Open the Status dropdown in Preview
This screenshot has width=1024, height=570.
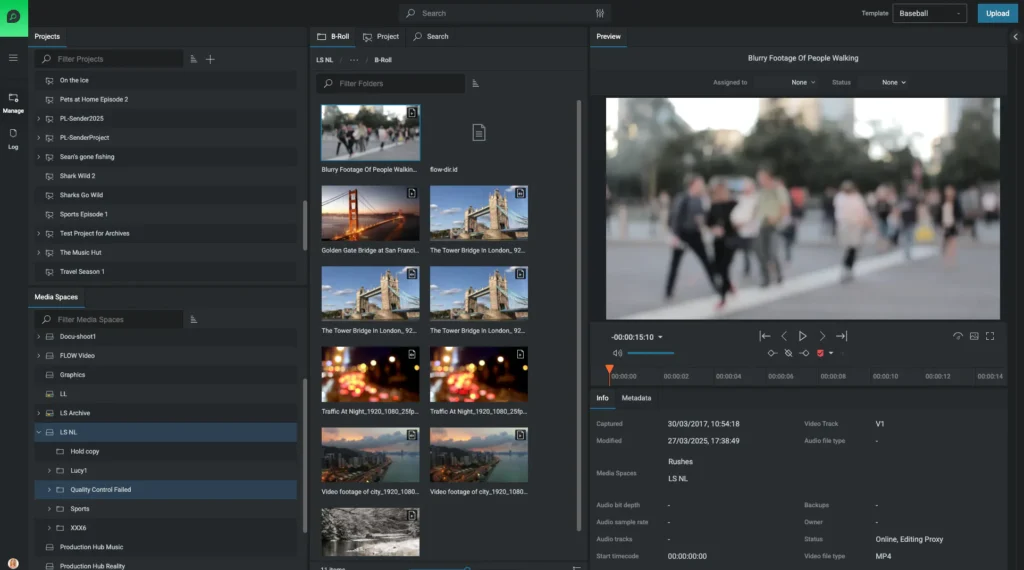893,82
